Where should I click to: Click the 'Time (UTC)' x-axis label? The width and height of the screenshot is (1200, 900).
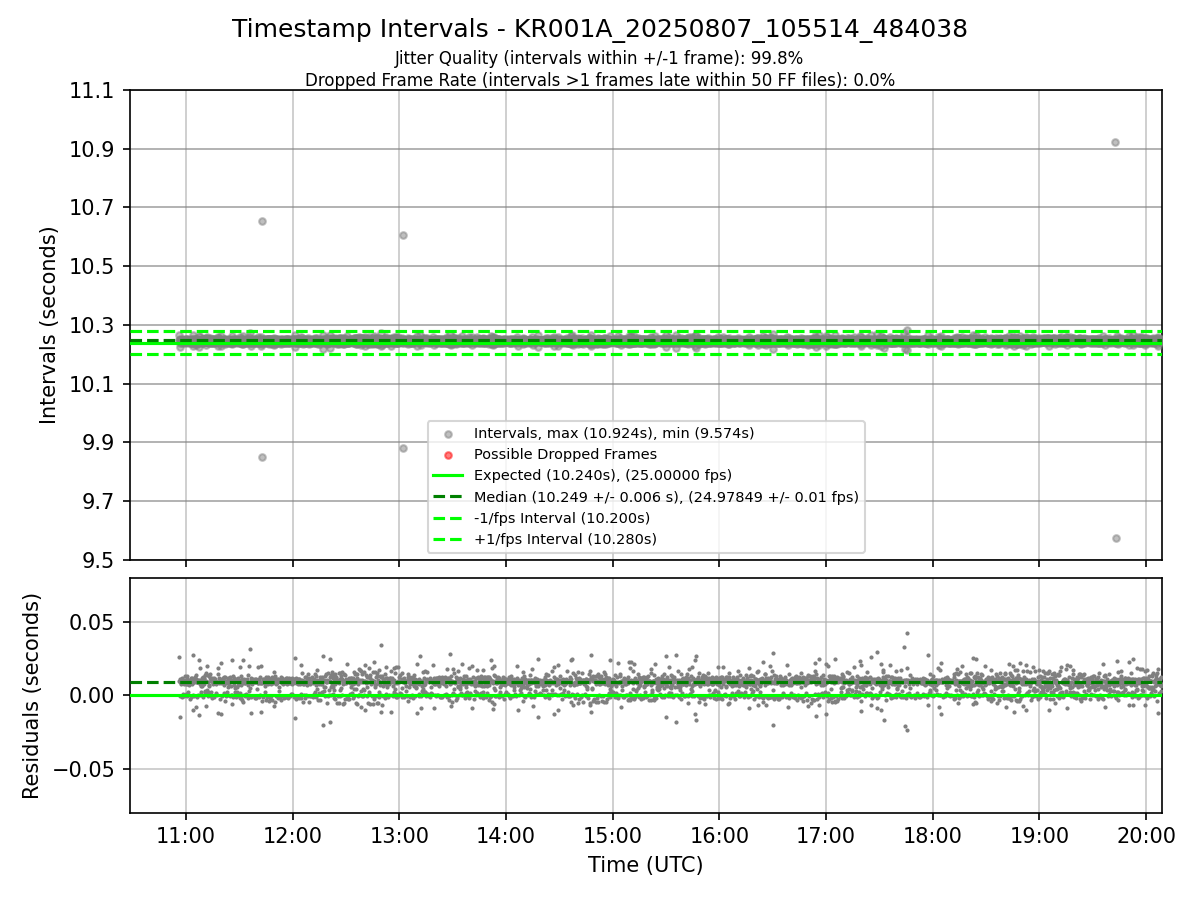click(645, 865)
